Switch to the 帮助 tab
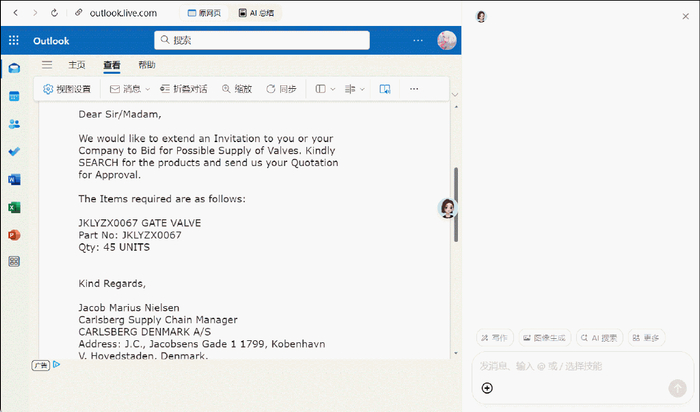The height and width of the screenshot is (412, 700). pos(147,65)
